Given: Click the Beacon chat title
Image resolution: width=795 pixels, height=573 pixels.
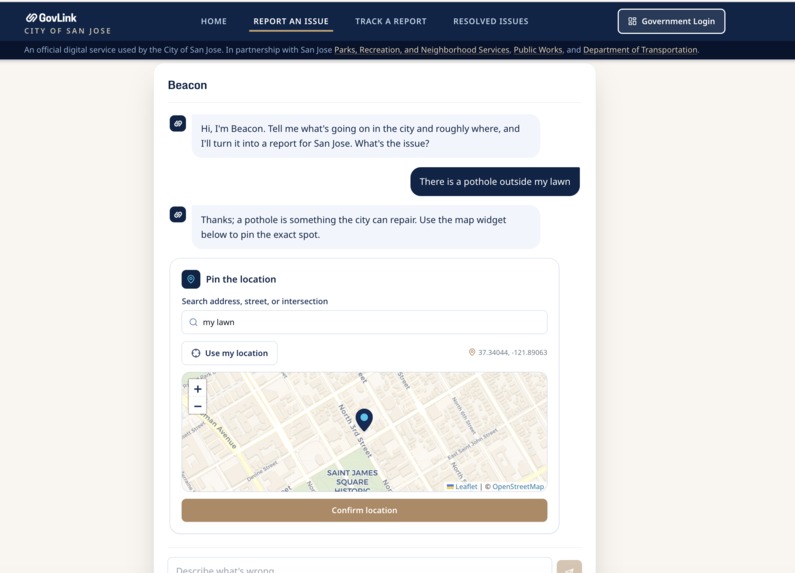Looking at the screenshot, I should pyautogui.click(x=187, y=85).
